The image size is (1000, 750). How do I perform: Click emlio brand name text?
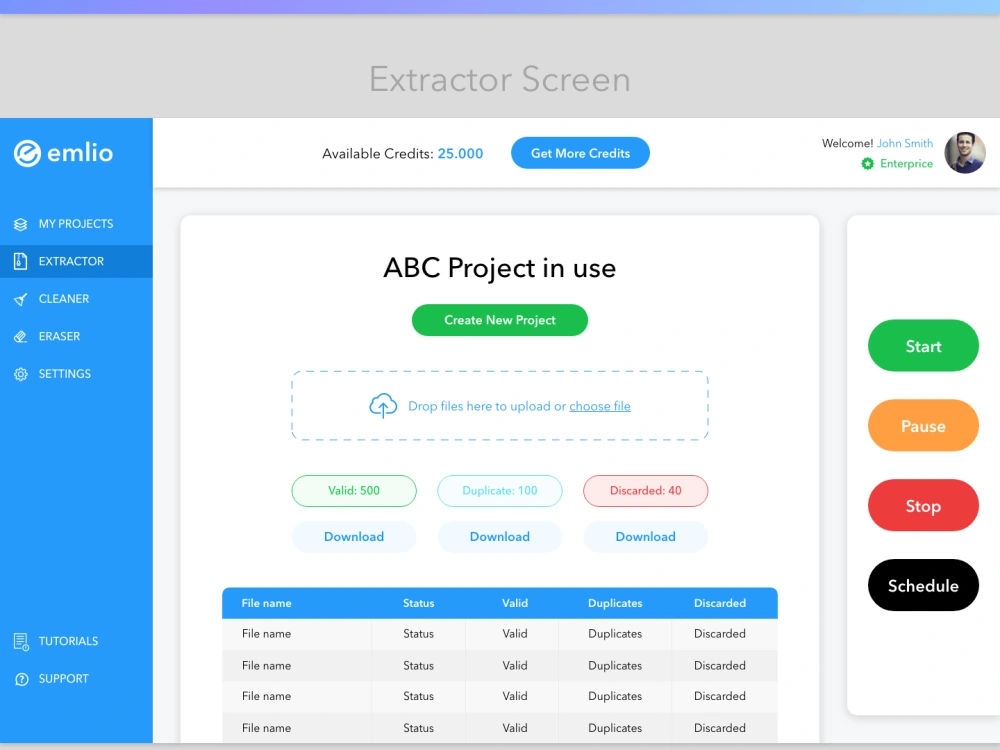coord(80,153)
